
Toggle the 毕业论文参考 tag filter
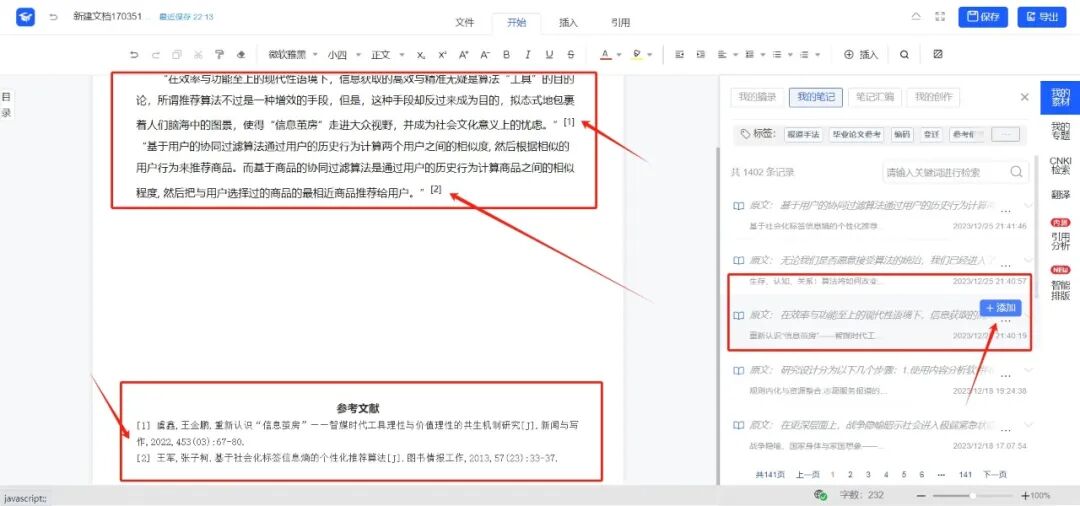click(x=856, y=135)
